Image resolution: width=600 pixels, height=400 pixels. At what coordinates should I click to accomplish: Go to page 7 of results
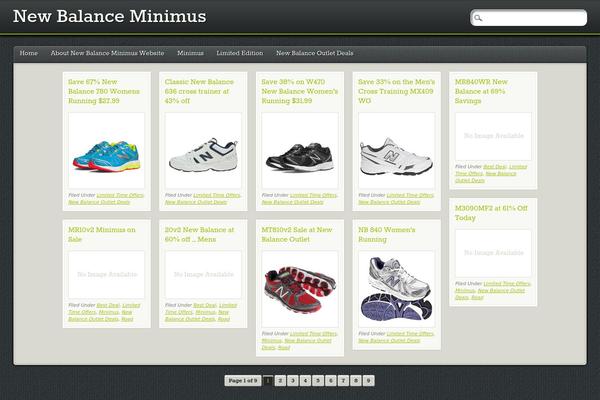click(x=343, y=380)
